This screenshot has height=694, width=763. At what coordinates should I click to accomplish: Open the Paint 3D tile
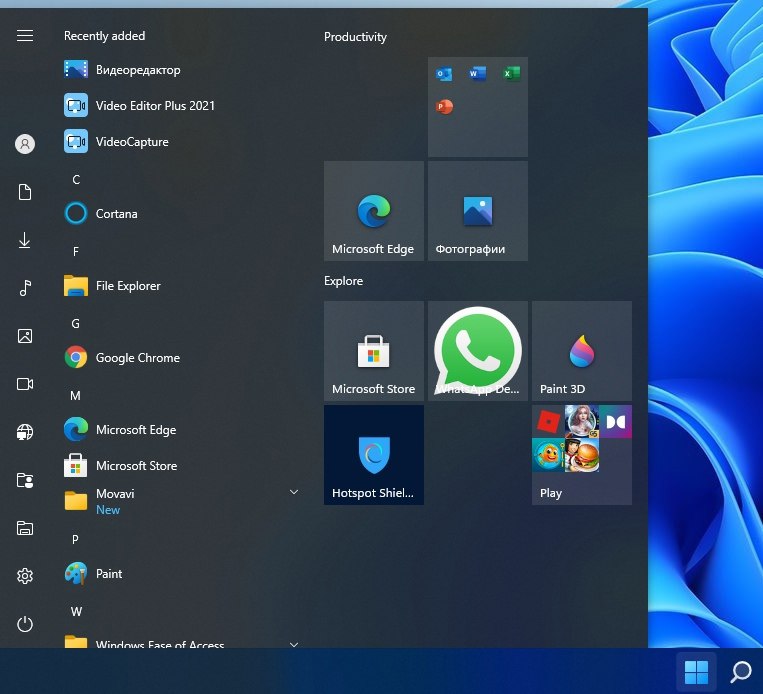click(x=582, y=351)
